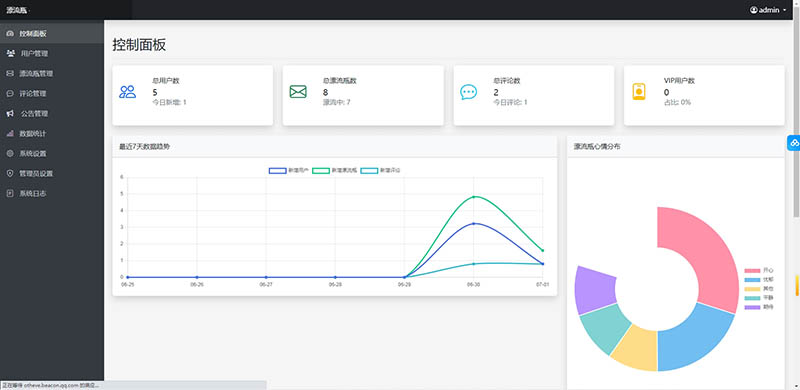
Task: Click the 总评论数 chat bubble card icon
Action: pyautogui.click(x=468, y=92)
